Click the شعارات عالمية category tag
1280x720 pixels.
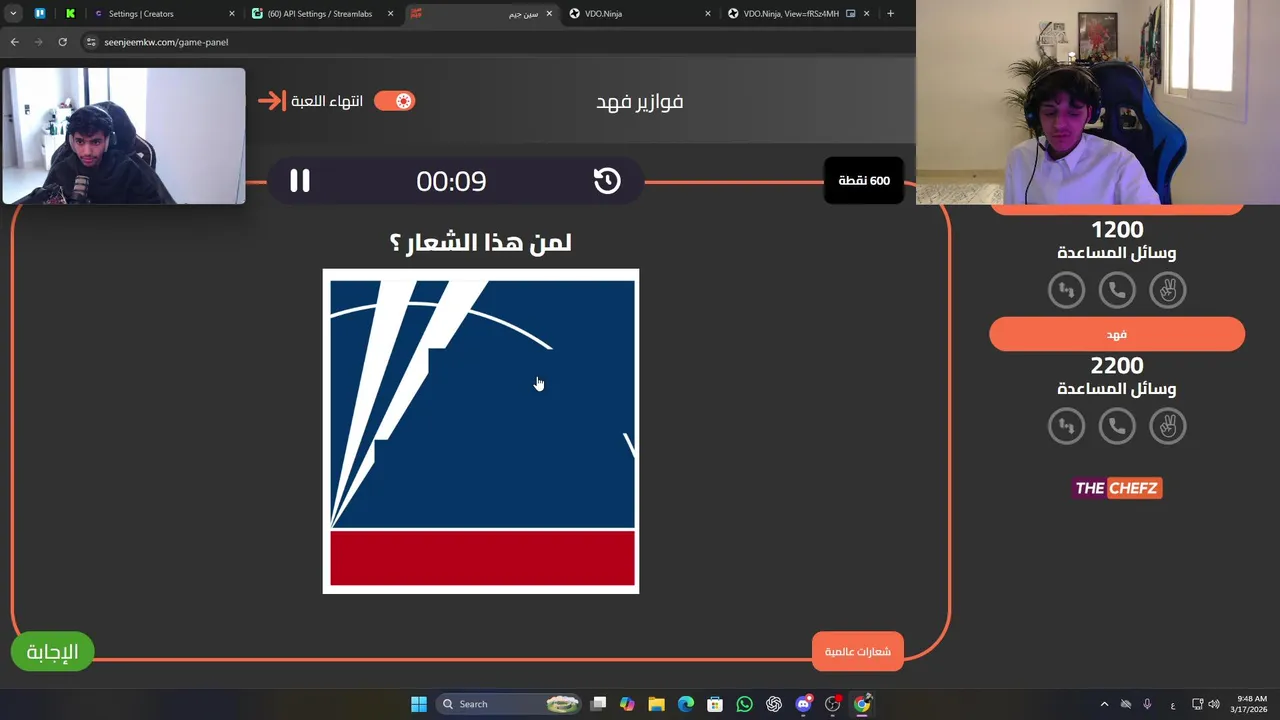point(858,652)
